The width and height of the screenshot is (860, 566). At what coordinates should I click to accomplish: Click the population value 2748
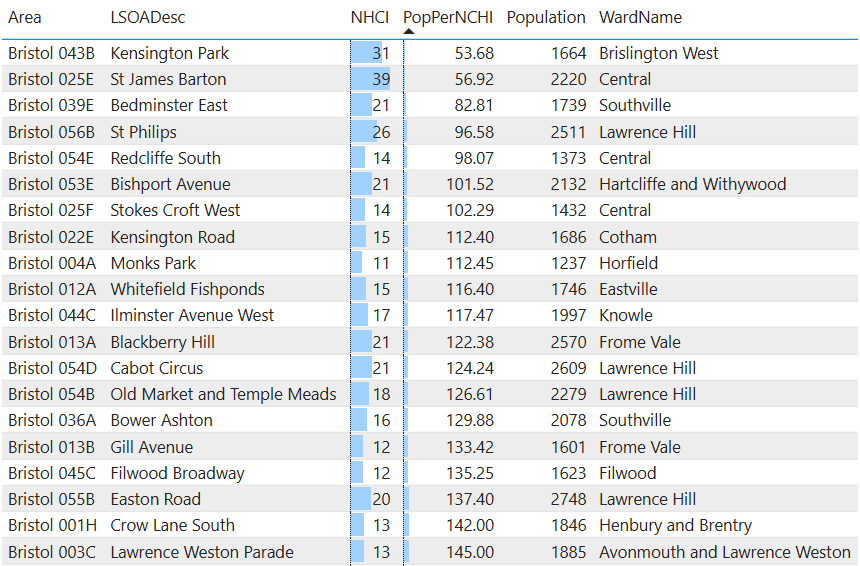tap(568, 499)
